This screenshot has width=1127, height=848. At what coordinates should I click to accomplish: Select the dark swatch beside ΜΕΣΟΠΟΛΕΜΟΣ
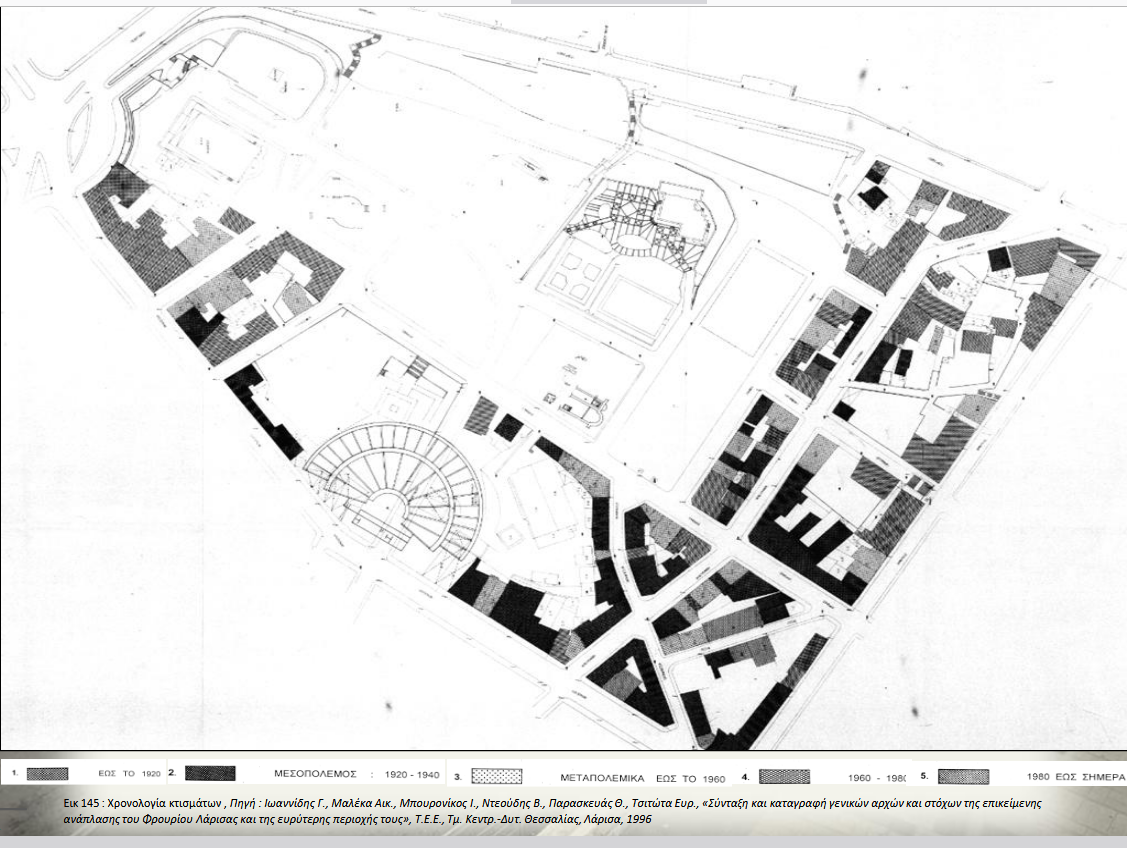(x=209, y=773)
